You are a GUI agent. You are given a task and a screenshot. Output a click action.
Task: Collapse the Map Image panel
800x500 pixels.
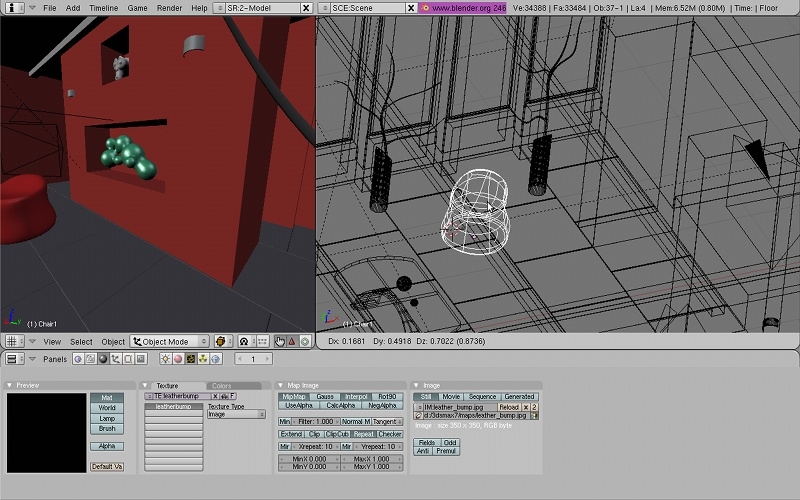point(282,385)
